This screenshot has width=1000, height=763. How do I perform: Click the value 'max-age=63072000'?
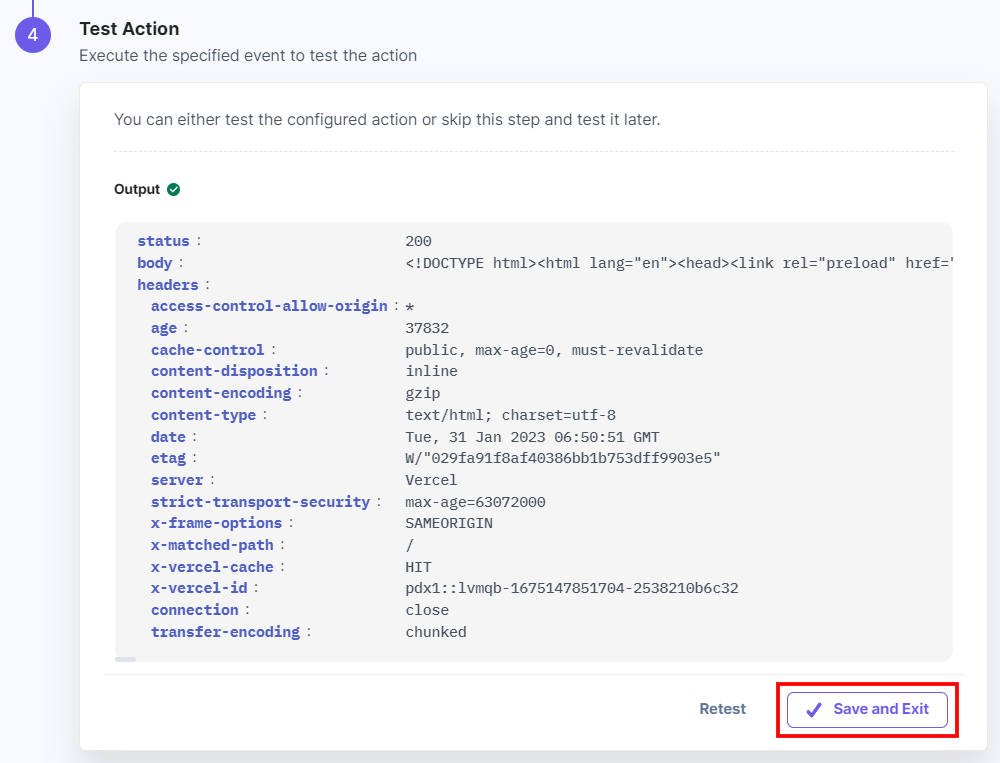pyautogui.click(x=475, y=502)
